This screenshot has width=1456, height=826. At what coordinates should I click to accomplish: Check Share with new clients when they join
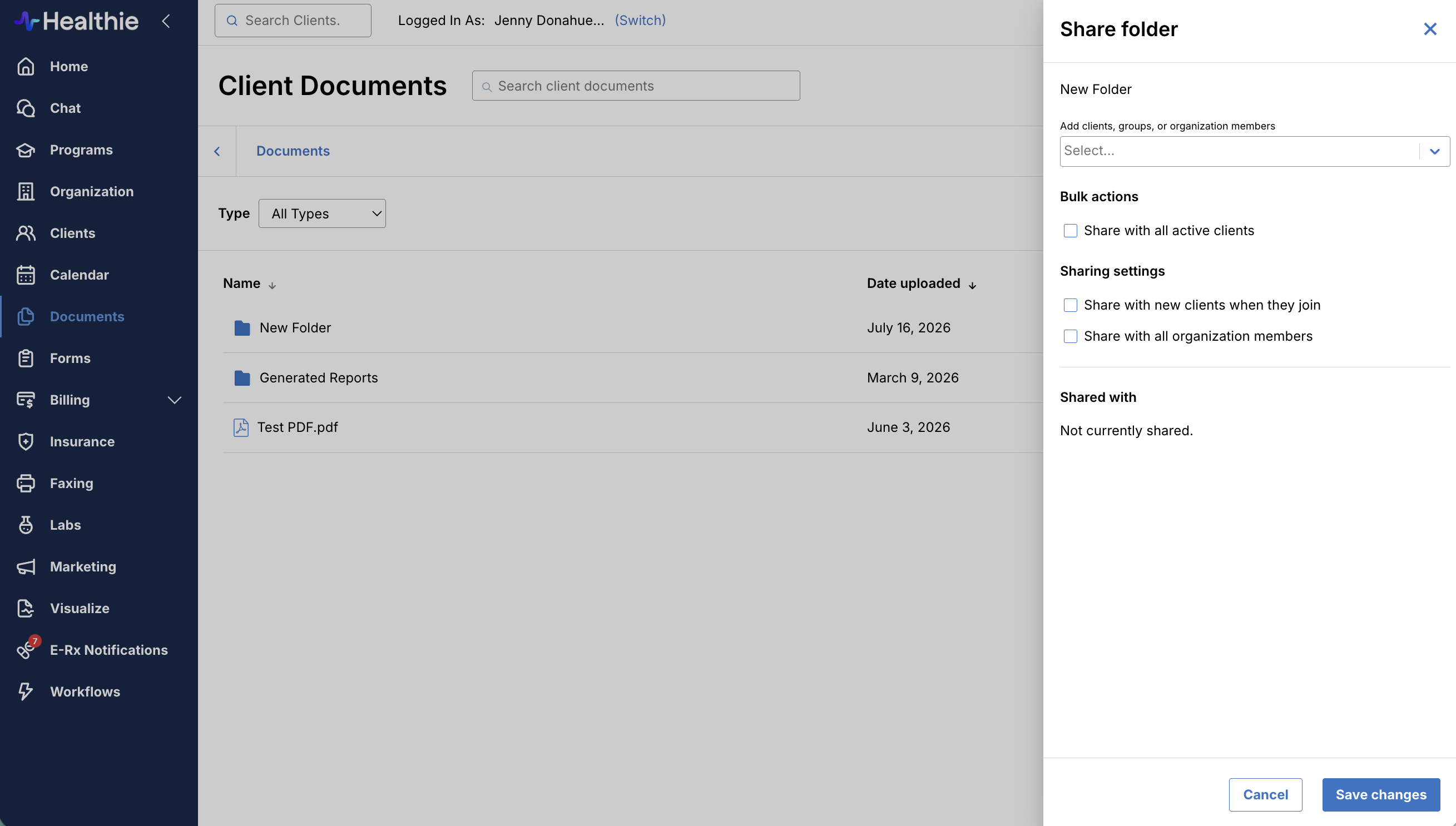[x=1070, y=305]
